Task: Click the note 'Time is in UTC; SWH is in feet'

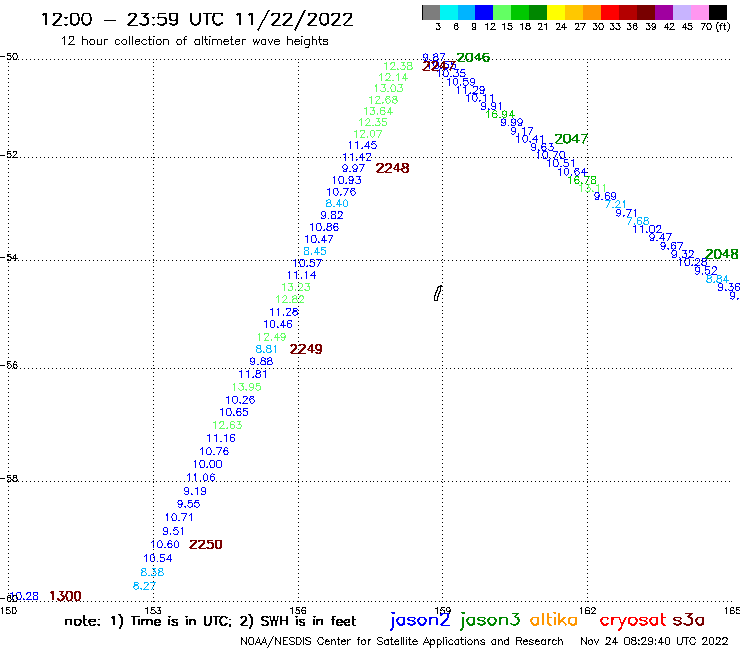Action: [210, 621]
